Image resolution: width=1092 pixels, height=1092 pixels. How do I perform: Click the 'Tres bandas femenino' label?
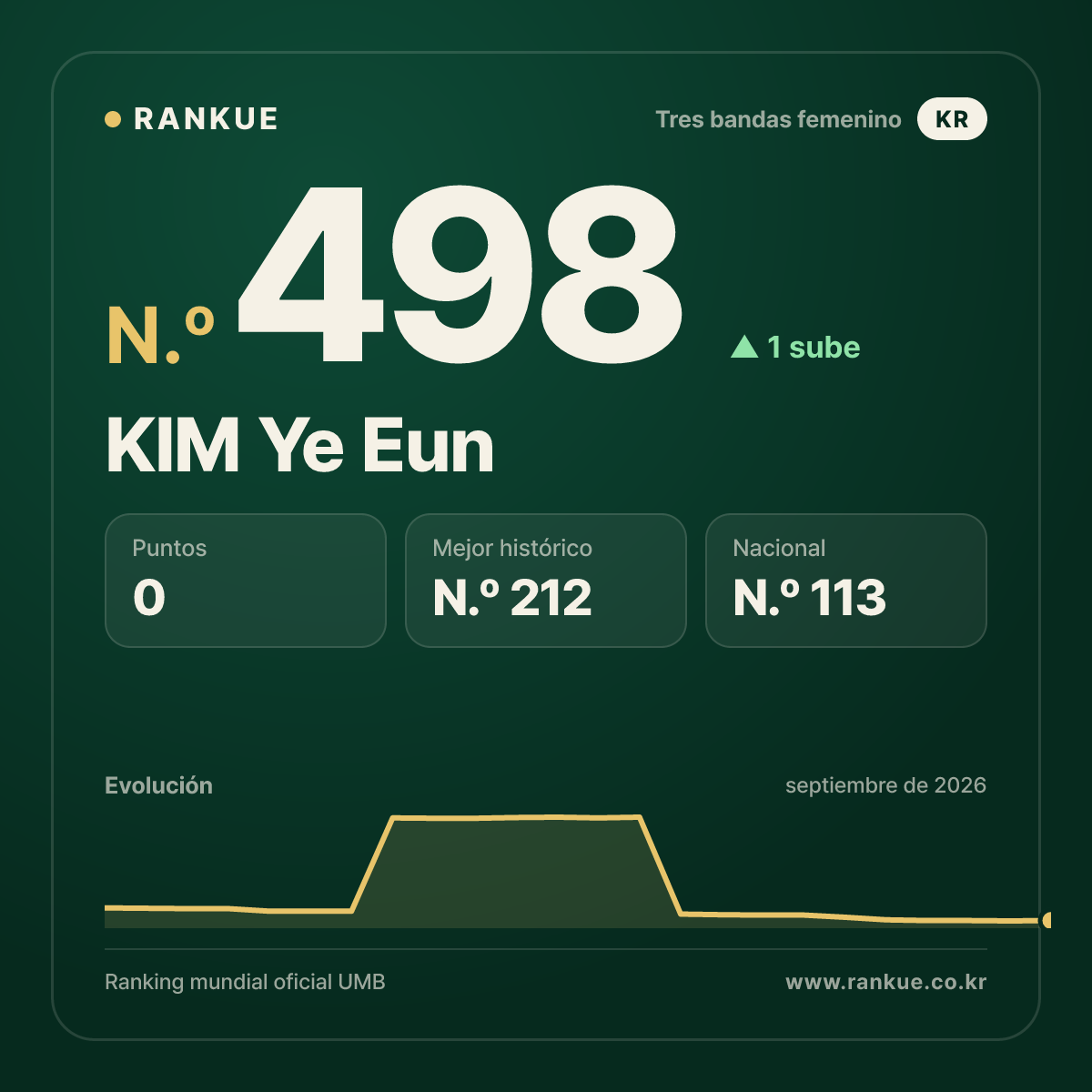778,119
